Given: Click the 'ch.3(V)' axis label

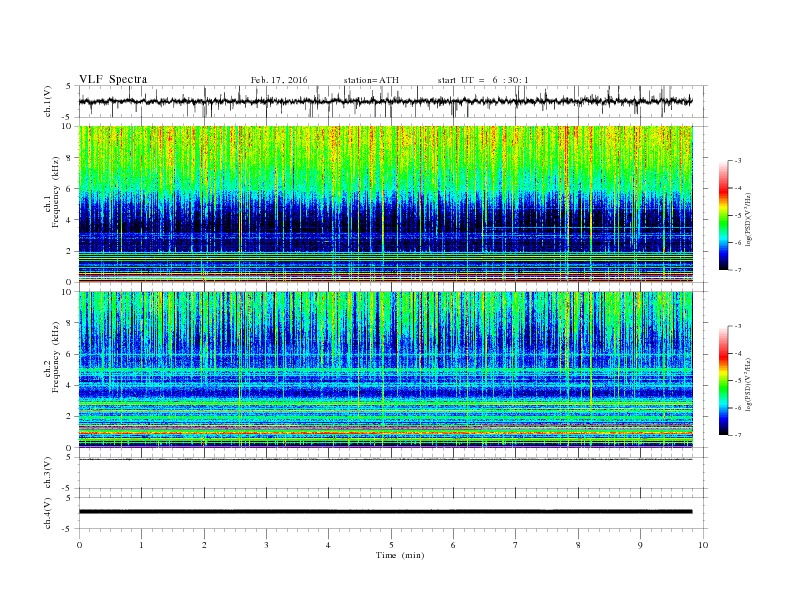Looking at the screenshot, I should [x=48, y=473].
